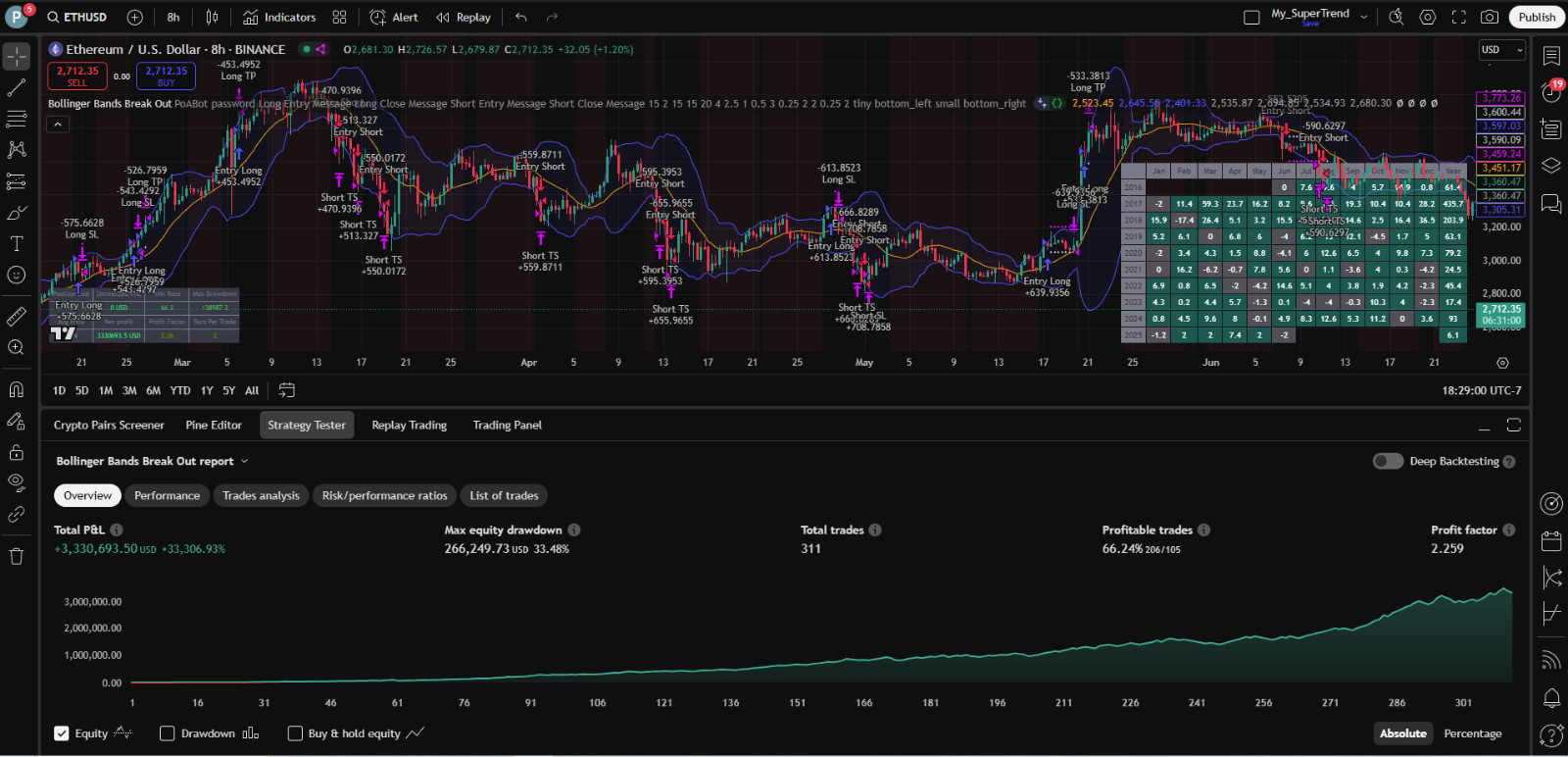Viewport: 1568px width, 757px height.
Task: Open the help center icon
Action: click(1551, 734)
